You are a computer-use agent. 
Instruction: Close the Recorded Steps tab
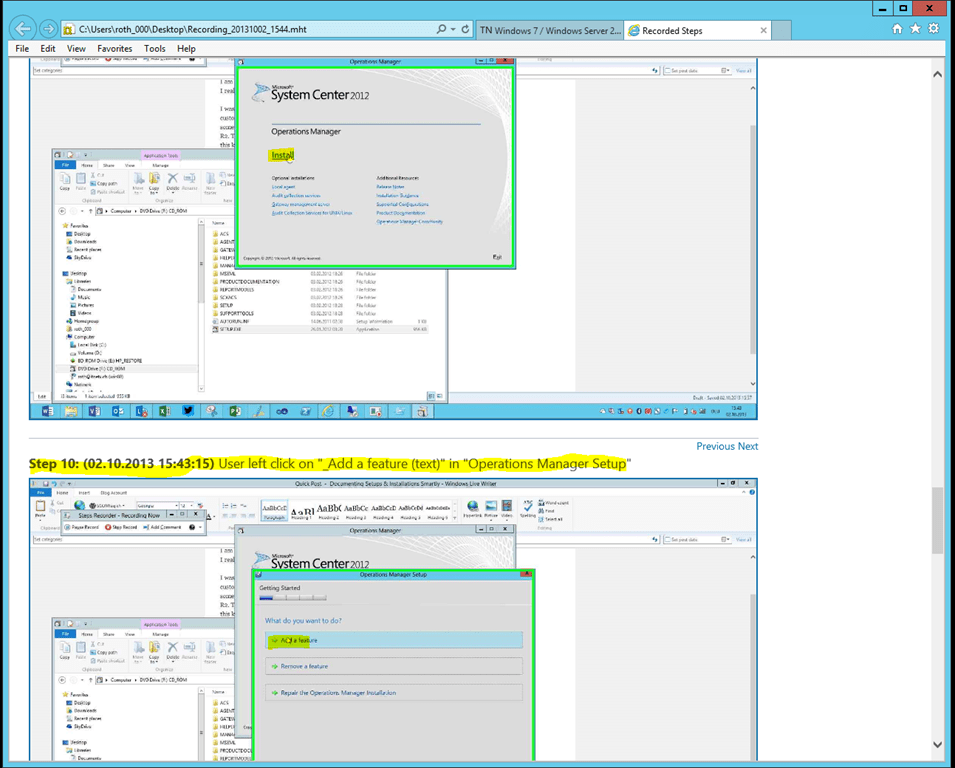(763, 30)
